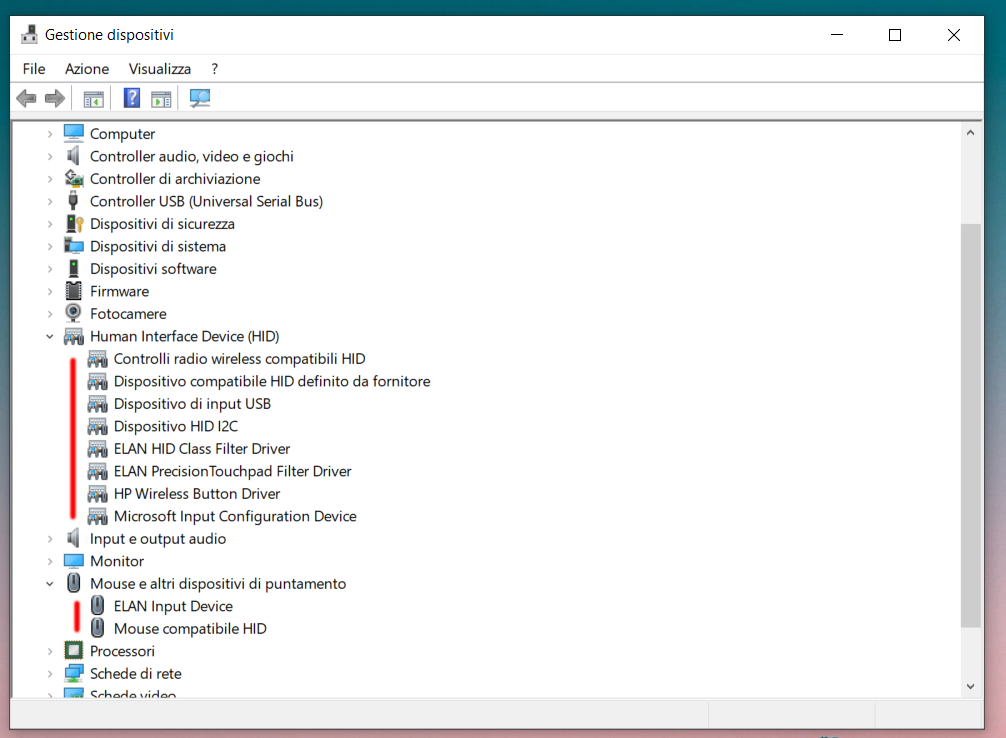
Task: Expand Controller di archiviazione node
Action: point(50,179)
